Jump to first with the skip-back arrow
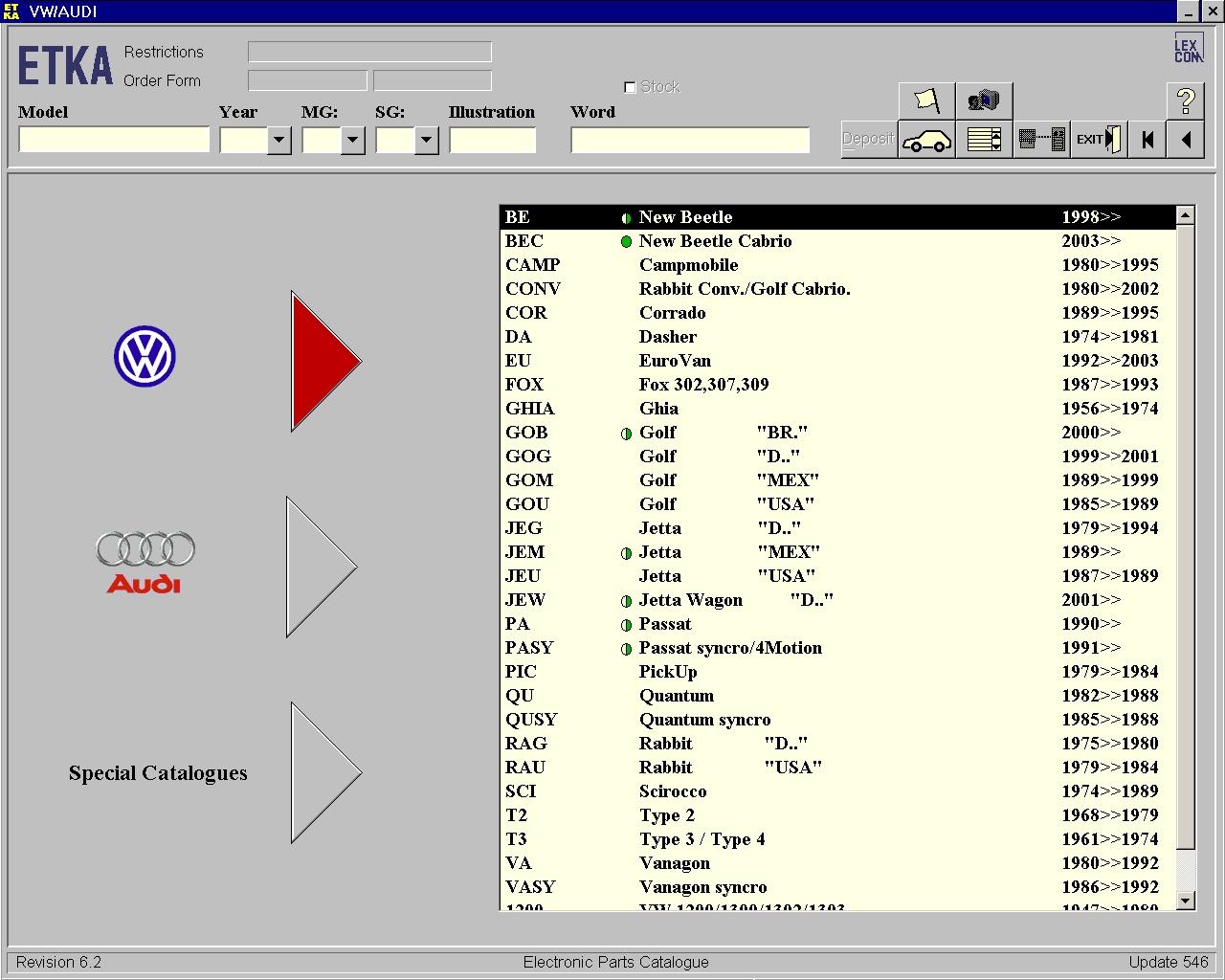Image resolution: width=1225 pixels, height=980 pixels. tap(1147, 140)
